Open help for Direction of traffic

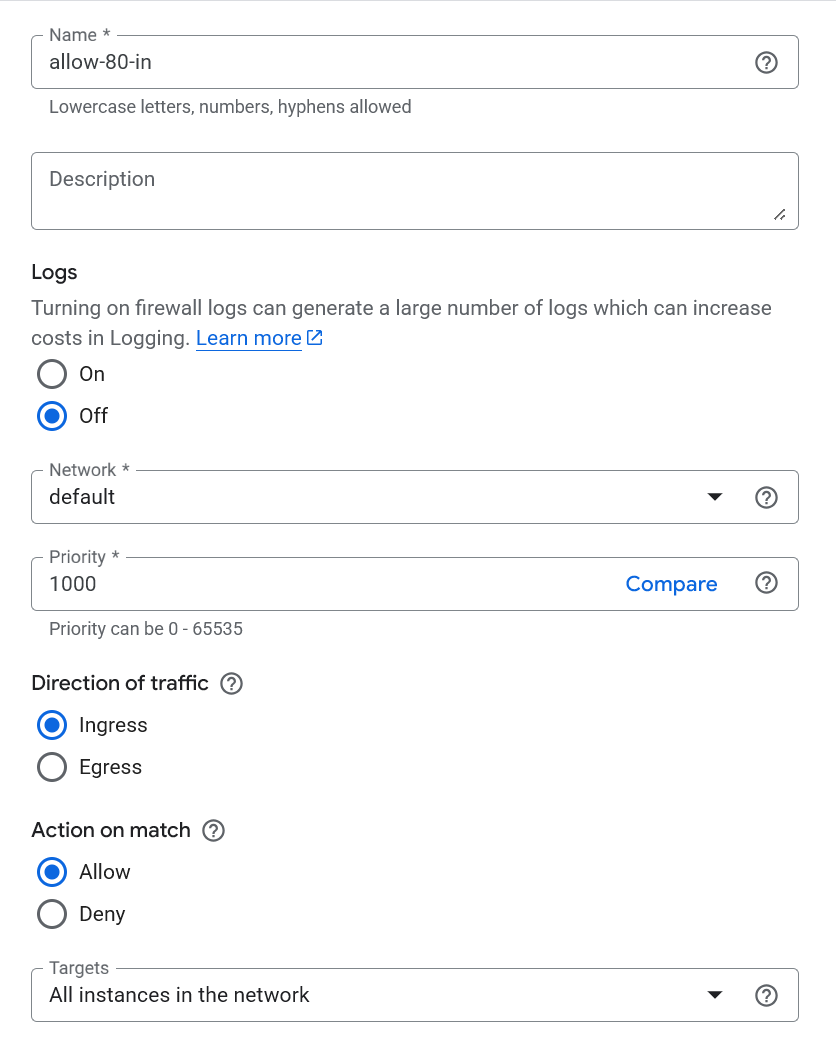[x=231, y=684]
